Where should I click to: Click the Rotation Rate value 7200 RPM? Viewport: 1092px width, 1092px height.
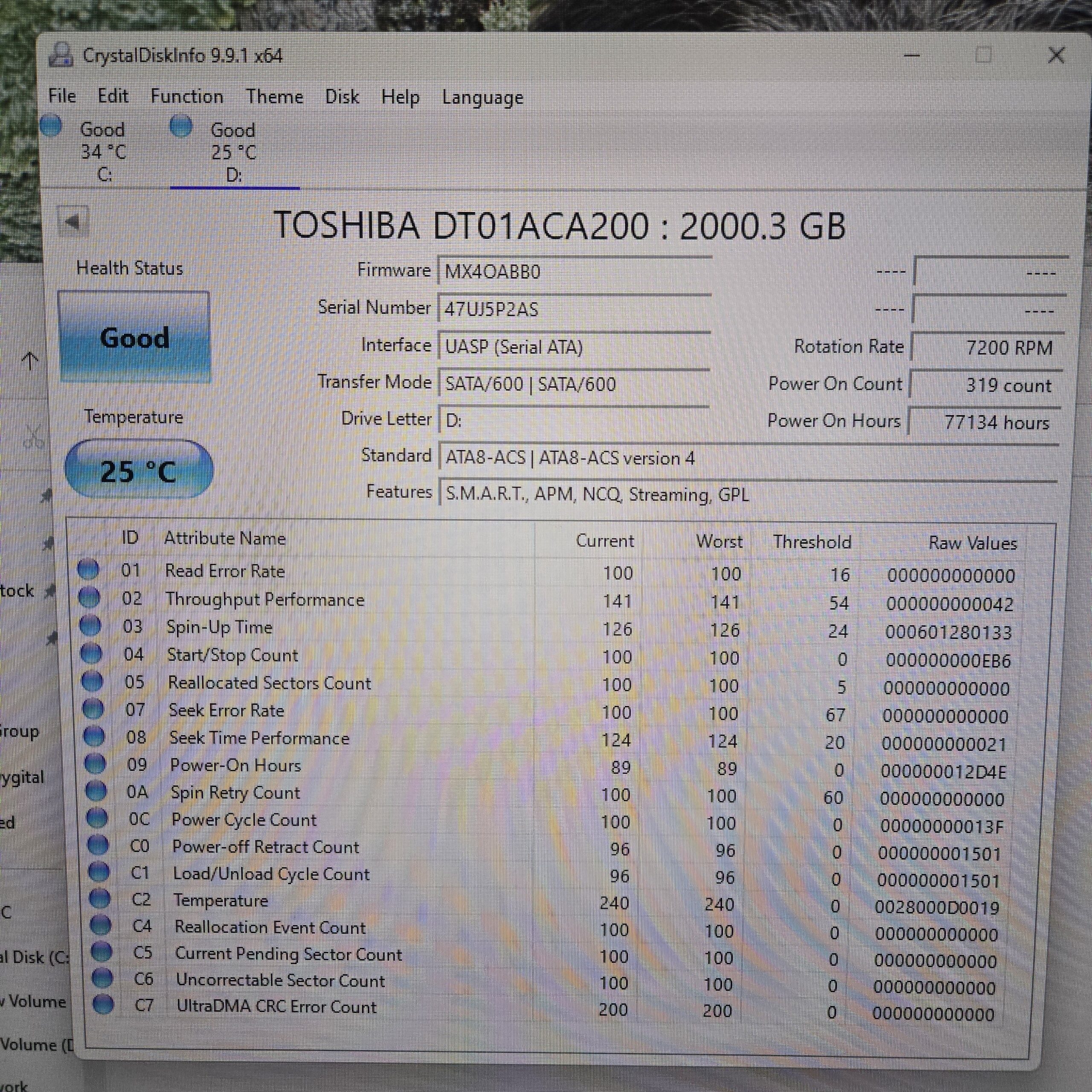click(988, 347)
